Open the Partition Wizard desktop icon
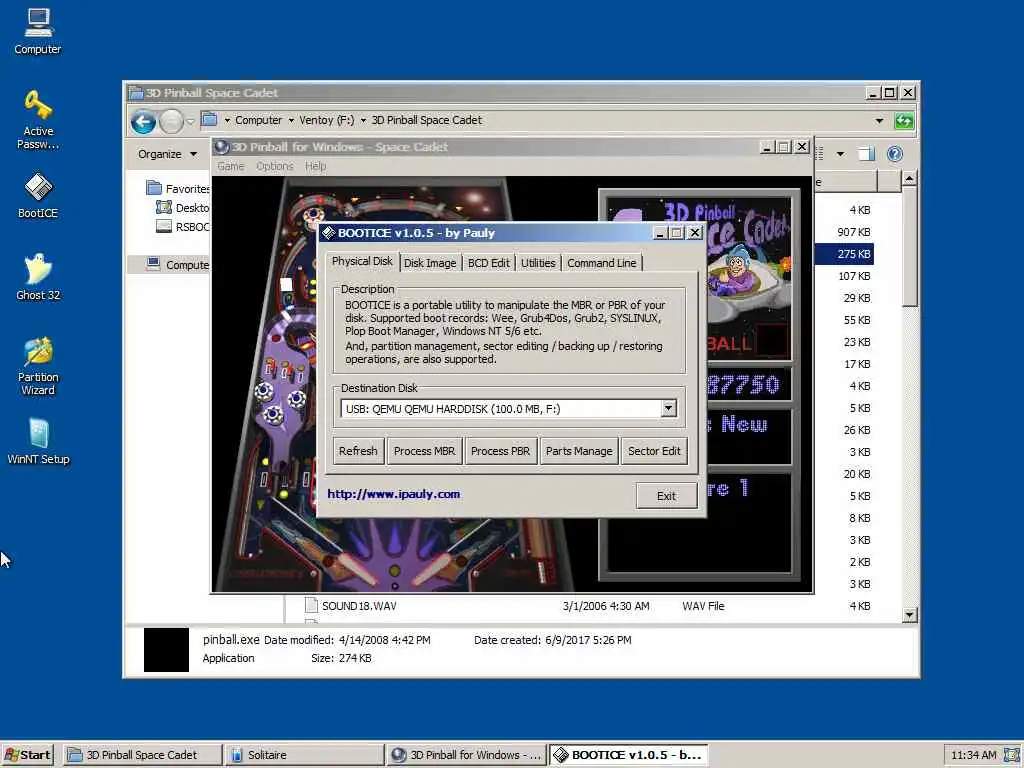 (x=38, y=366)
